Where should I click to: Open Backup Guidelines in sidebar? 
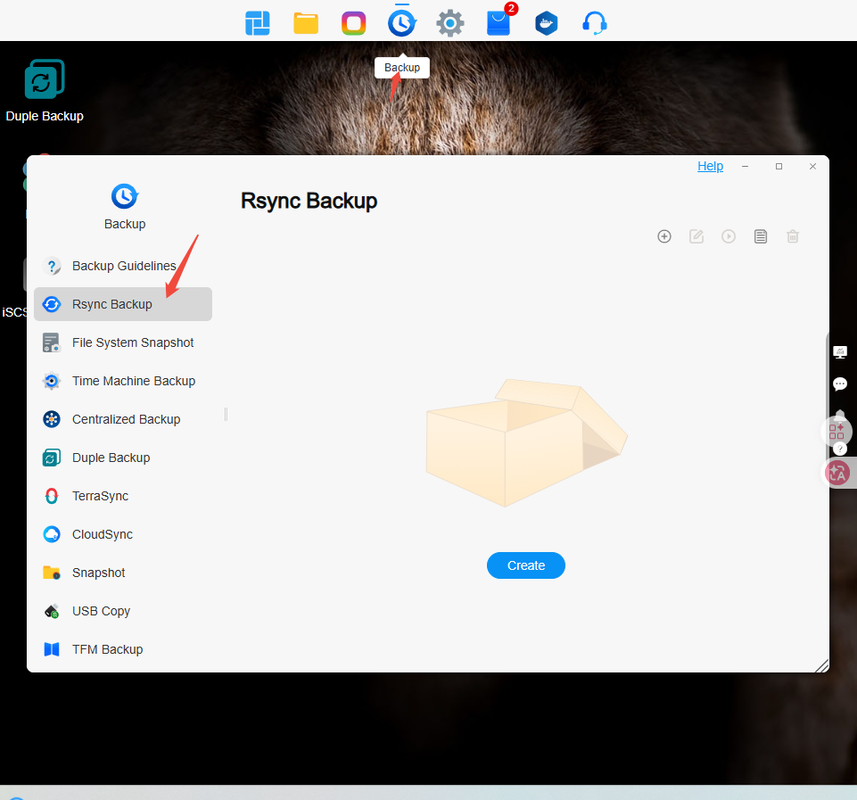(123, 266)
